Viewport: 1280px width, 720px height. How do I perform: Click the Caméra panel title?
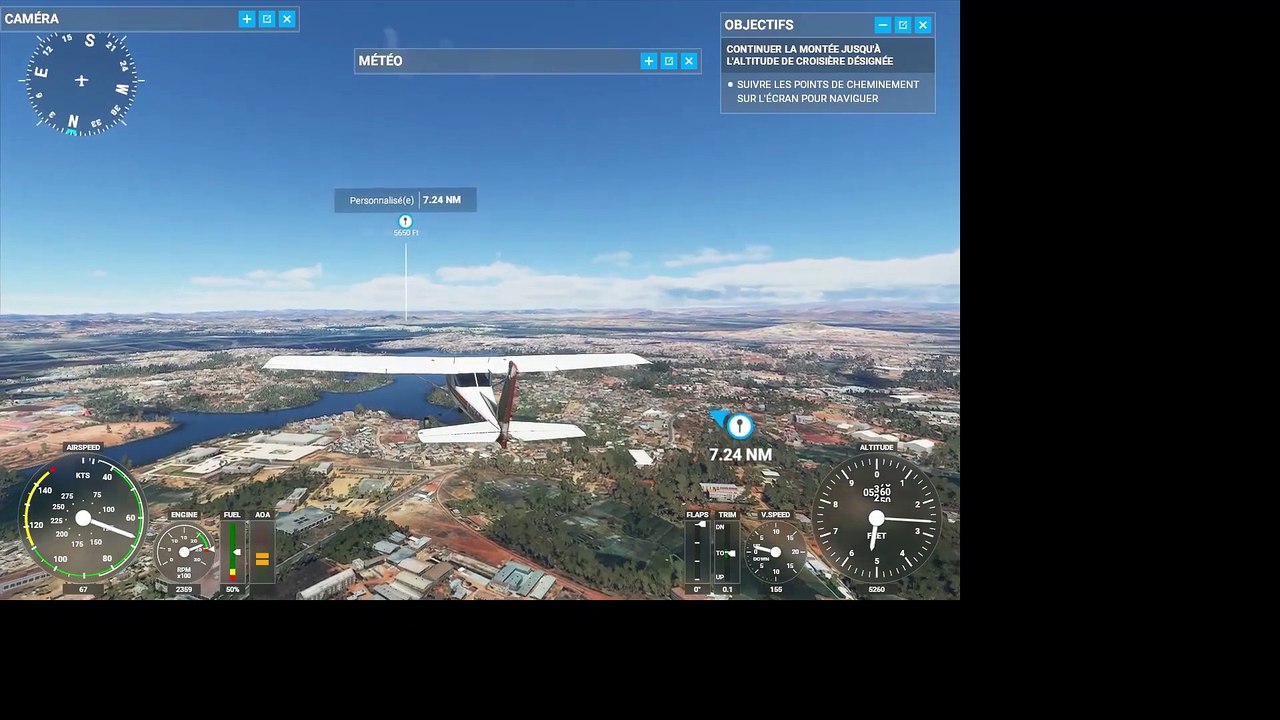pyautogui.click(x=32, y=19)
